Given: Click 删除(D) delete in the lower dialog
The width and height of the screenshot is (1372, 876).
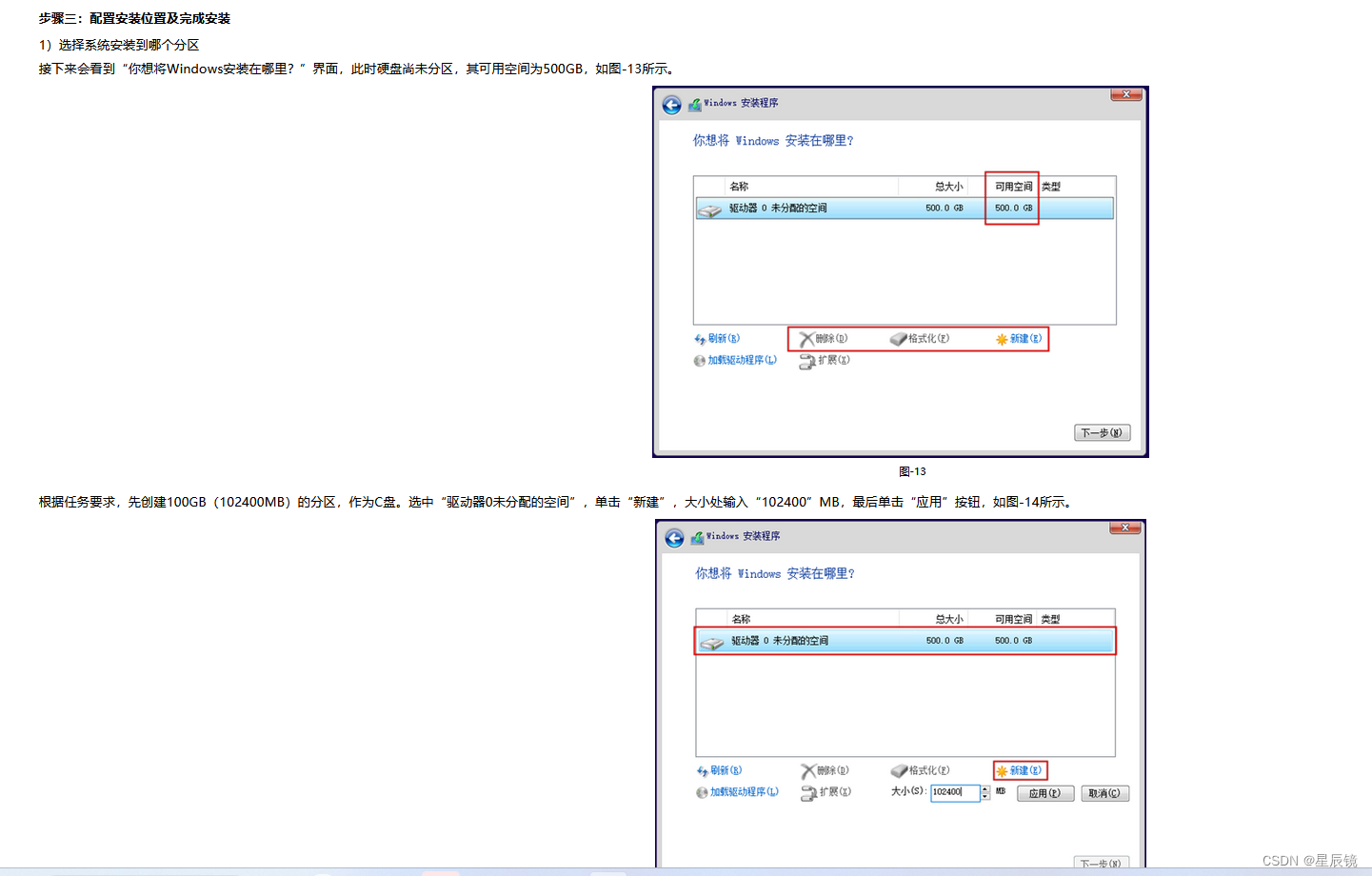Looking at the screenshot, I should click(x=825, y=771).
